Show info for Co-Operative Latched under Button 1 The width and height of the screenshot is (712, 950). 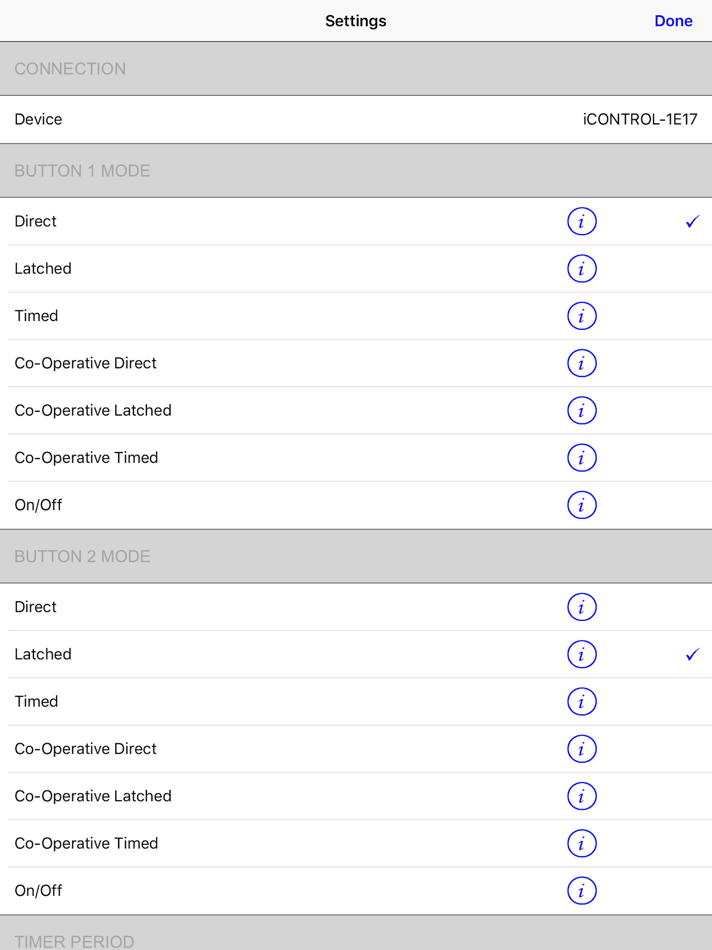pyautogui.click(x=582, y=410)
